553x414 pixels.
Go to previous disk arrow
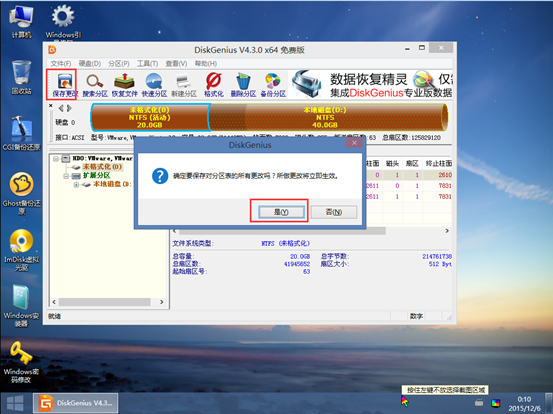pyautogui.click(x=61, y=108)
